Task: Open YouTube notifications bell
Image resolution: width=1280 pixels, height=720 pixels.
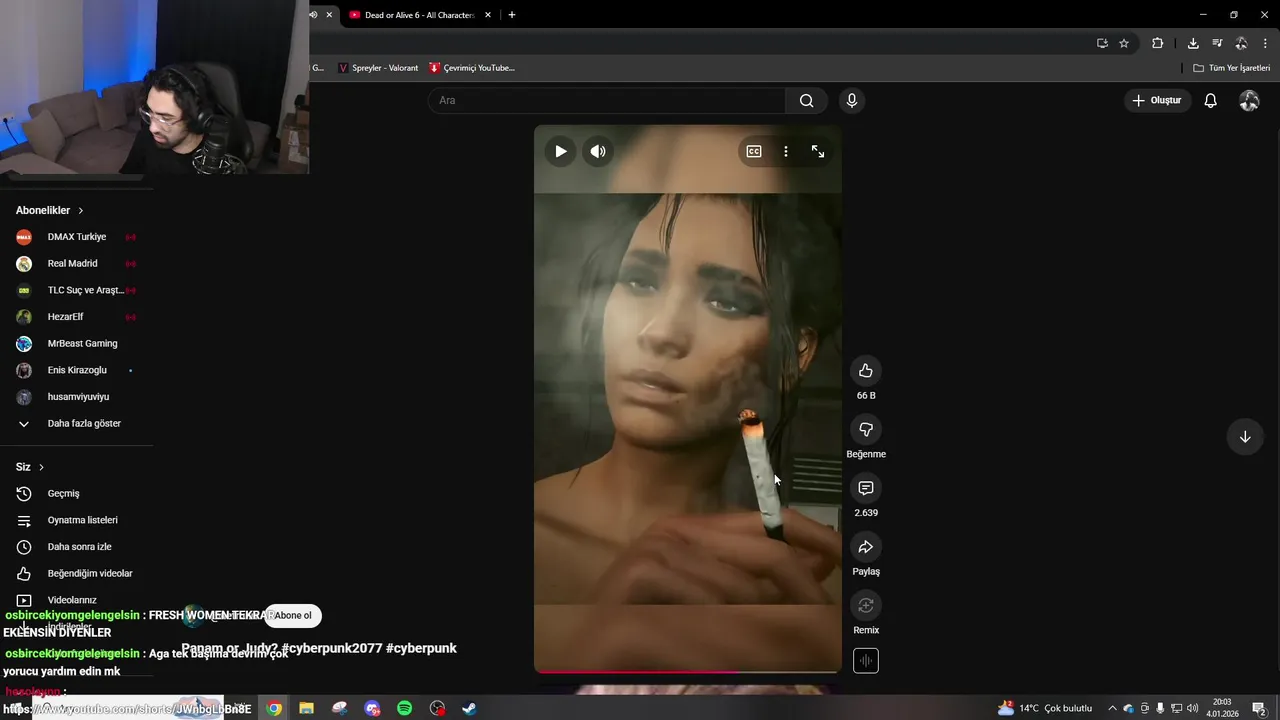Action: [x=1210, y=100]
